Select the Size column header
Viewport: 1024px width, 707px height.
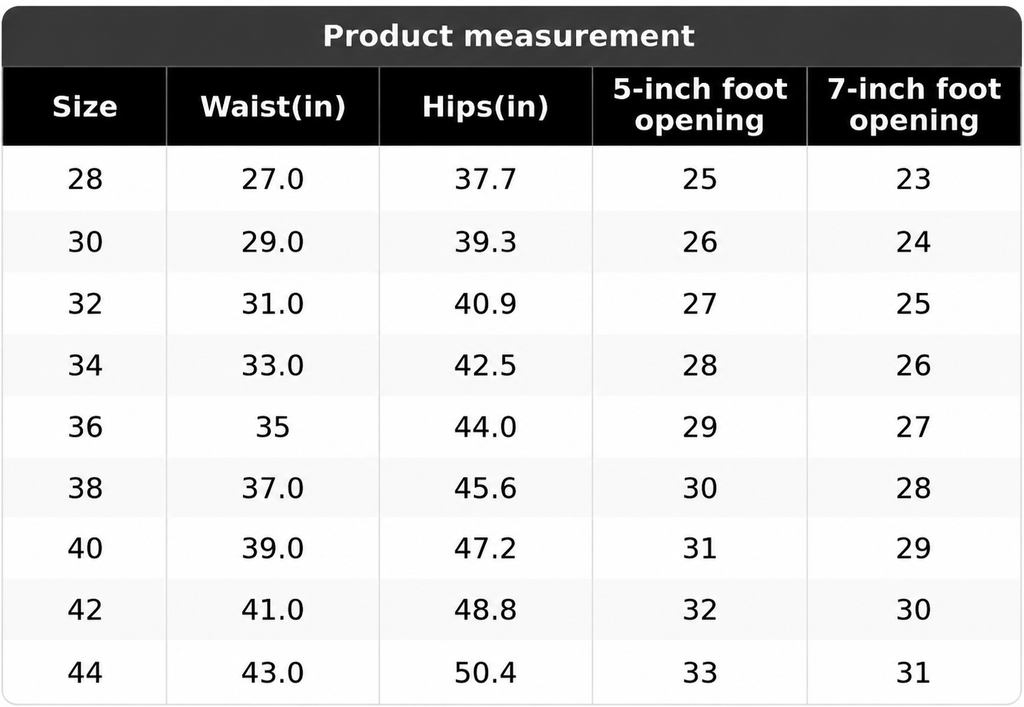click(x=85, y=106)
